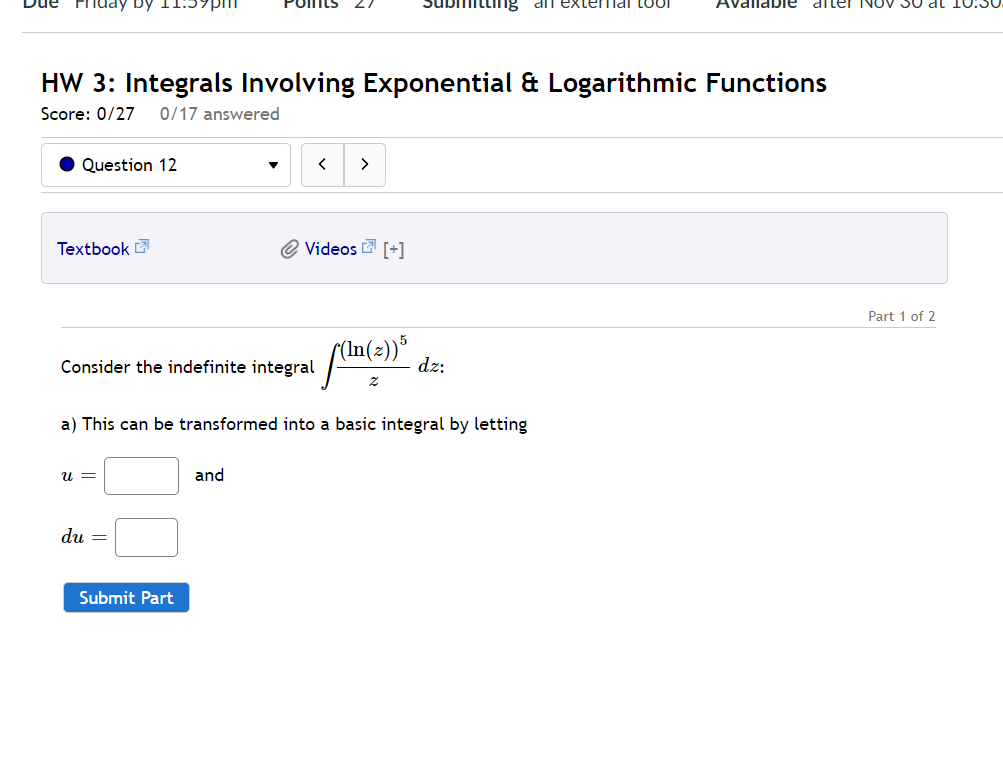Click the Videos link
The image size is (1003, 762).
pyautogui.click(x=331, y=248)
